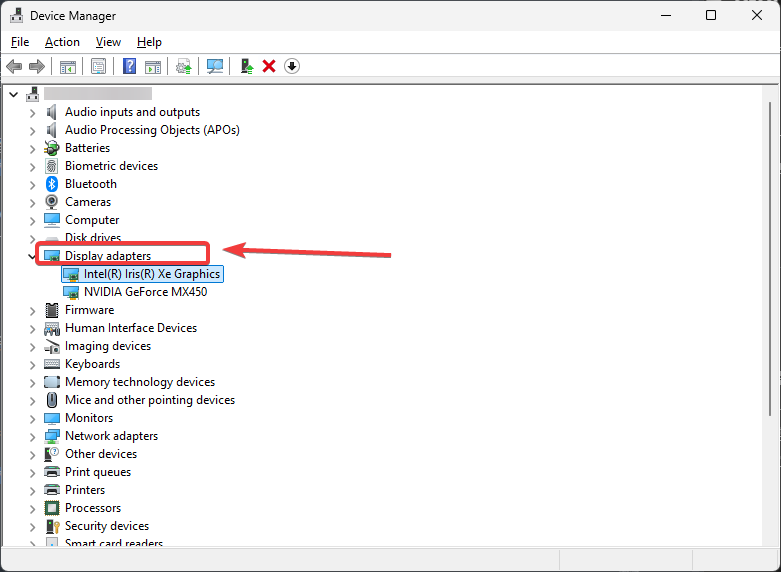
Task: Collapse the Display adapters chevron
Action: tap(32, 257)
